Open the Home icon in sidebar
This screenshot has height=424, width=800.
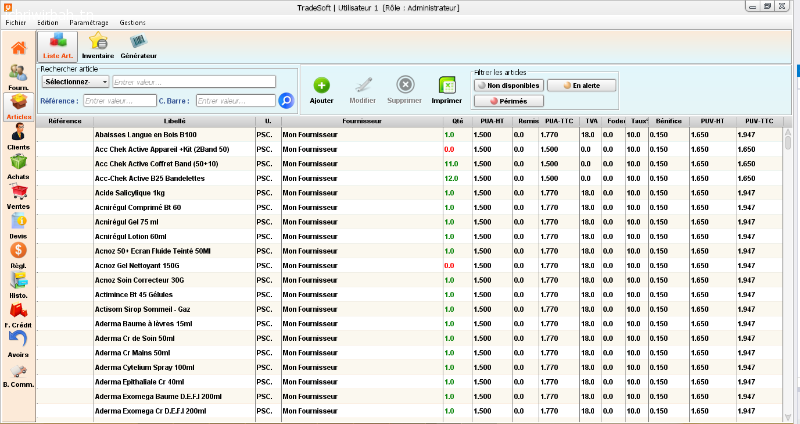pyautogui.click(x=18, y=48)
